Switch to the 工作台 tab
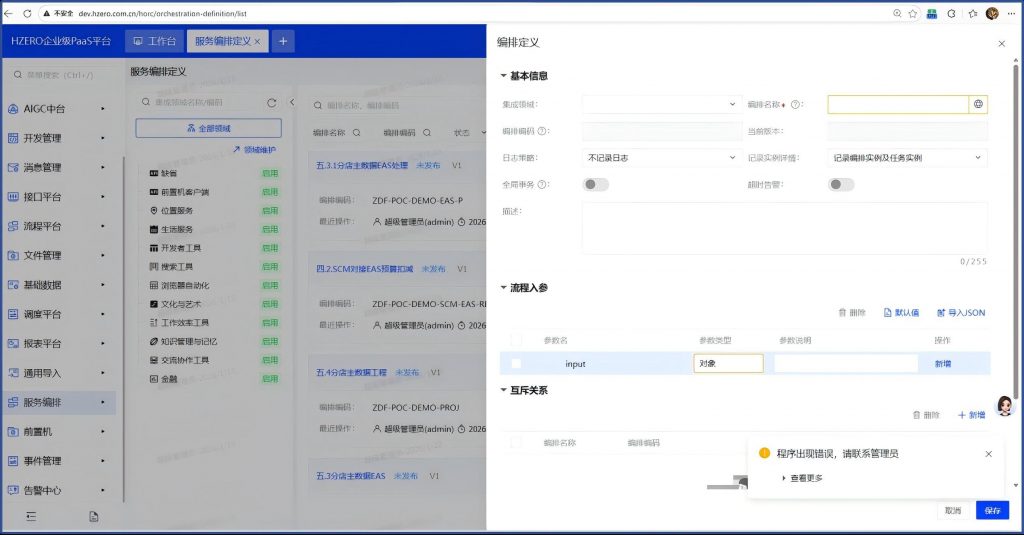The width and height of the screenshot is (1024, 535). click(x=154, y=41)
